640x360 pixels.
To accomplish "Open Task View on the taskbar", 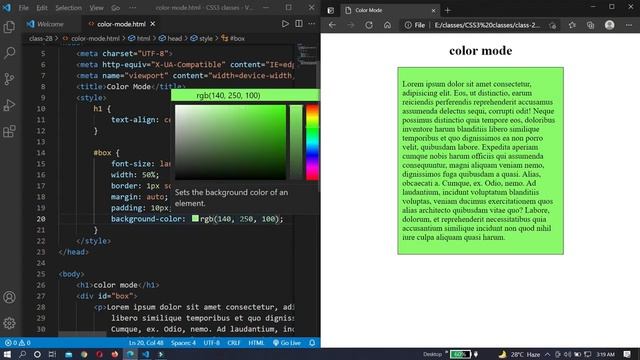I will [52, 354].
